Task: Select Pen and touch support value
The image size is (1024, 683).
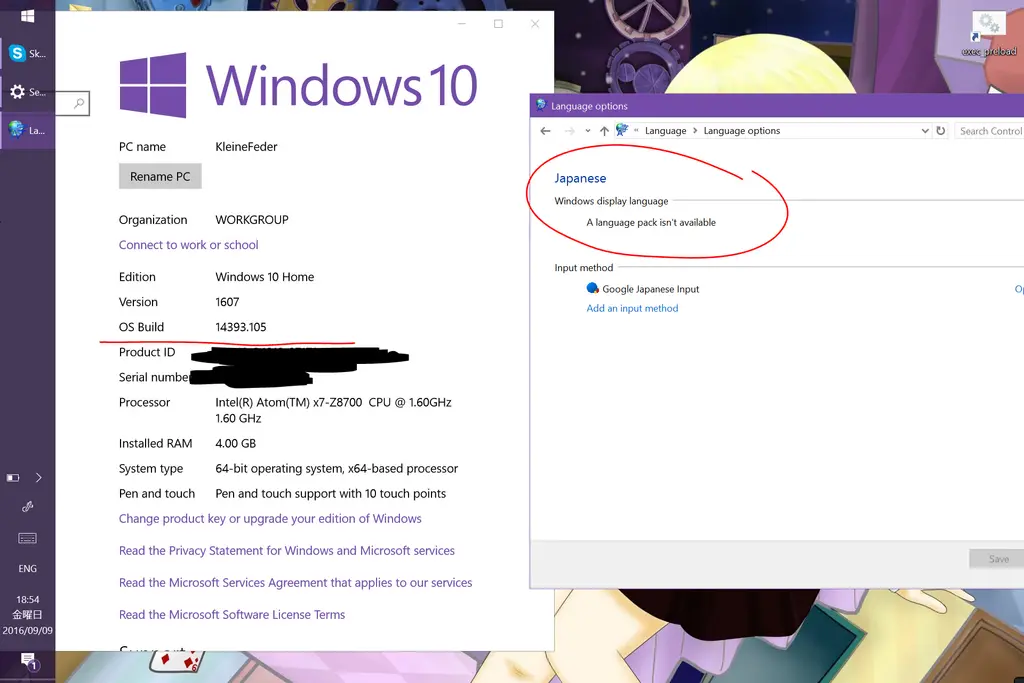Action: pyautogui.click(x=330, y=494)
